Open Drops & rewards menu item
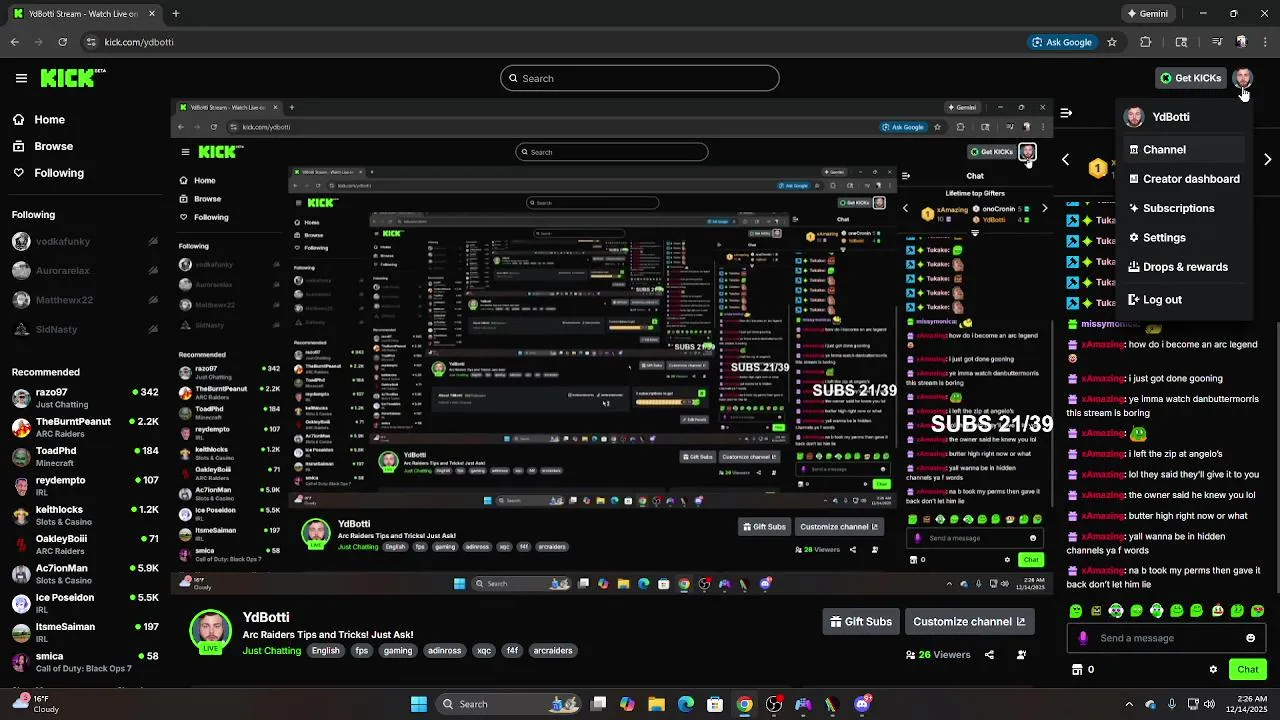 [1185, 267]
